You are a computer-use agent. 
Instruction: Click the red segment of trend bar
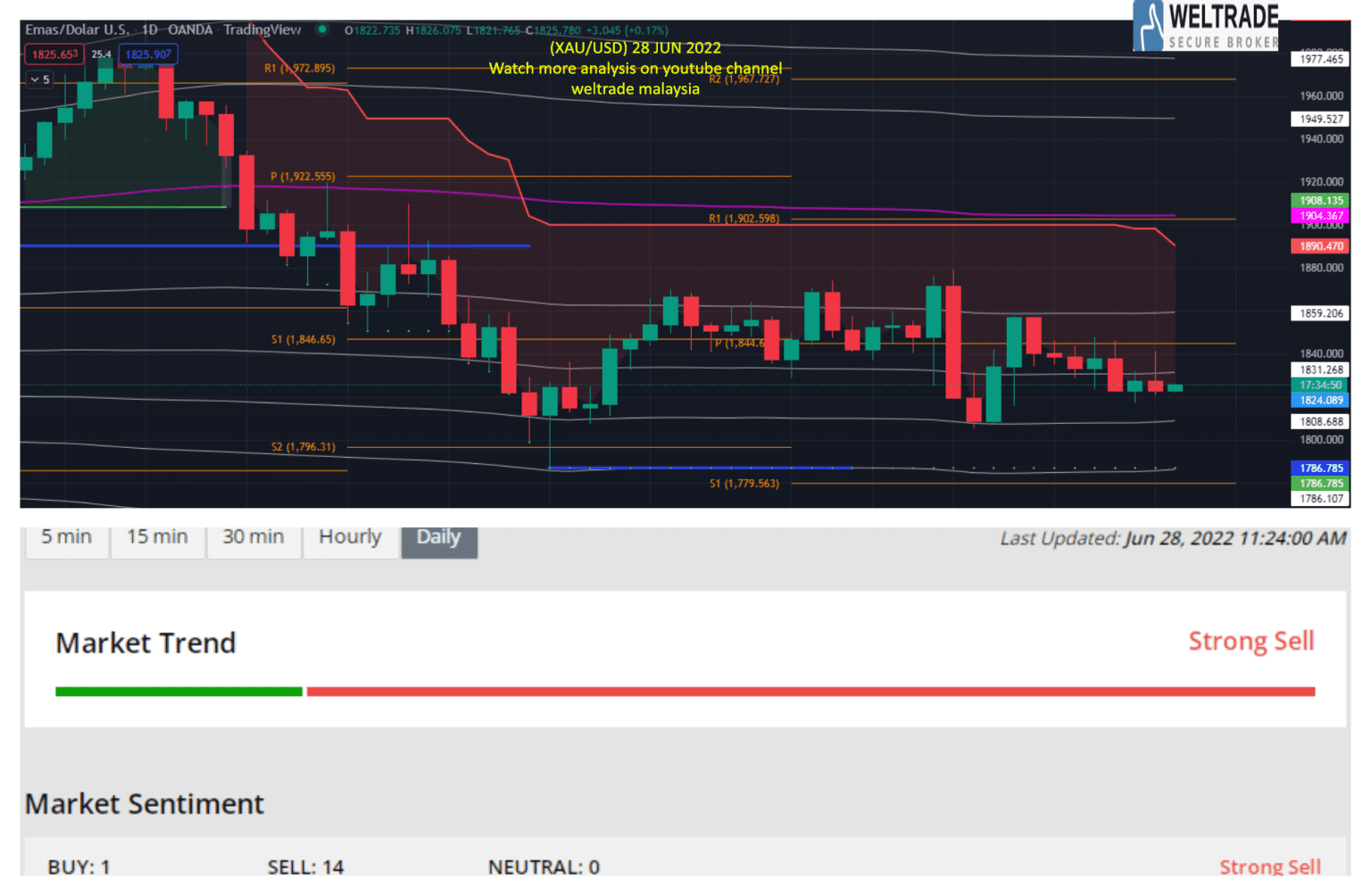[x=810, y=692]
